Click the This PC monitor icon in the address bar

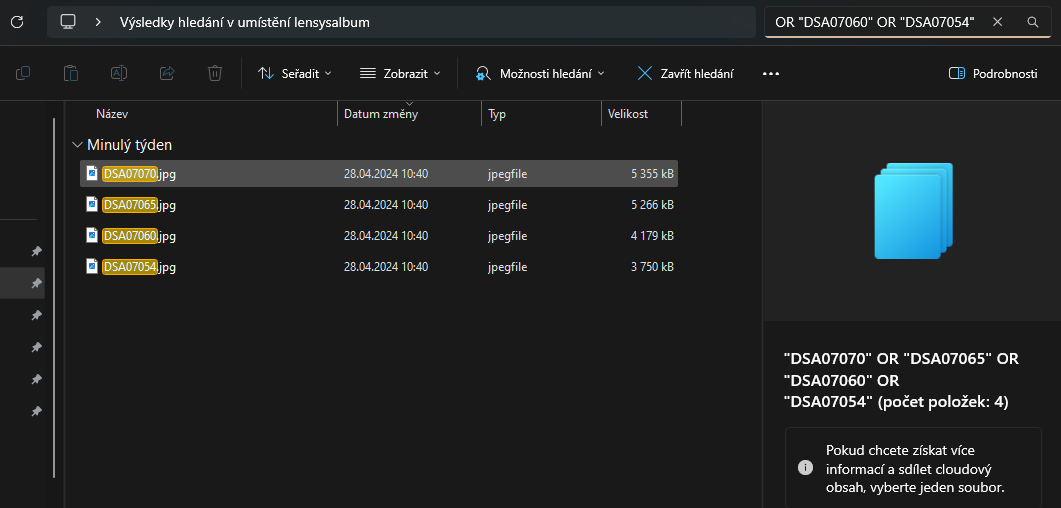point(68,22)
